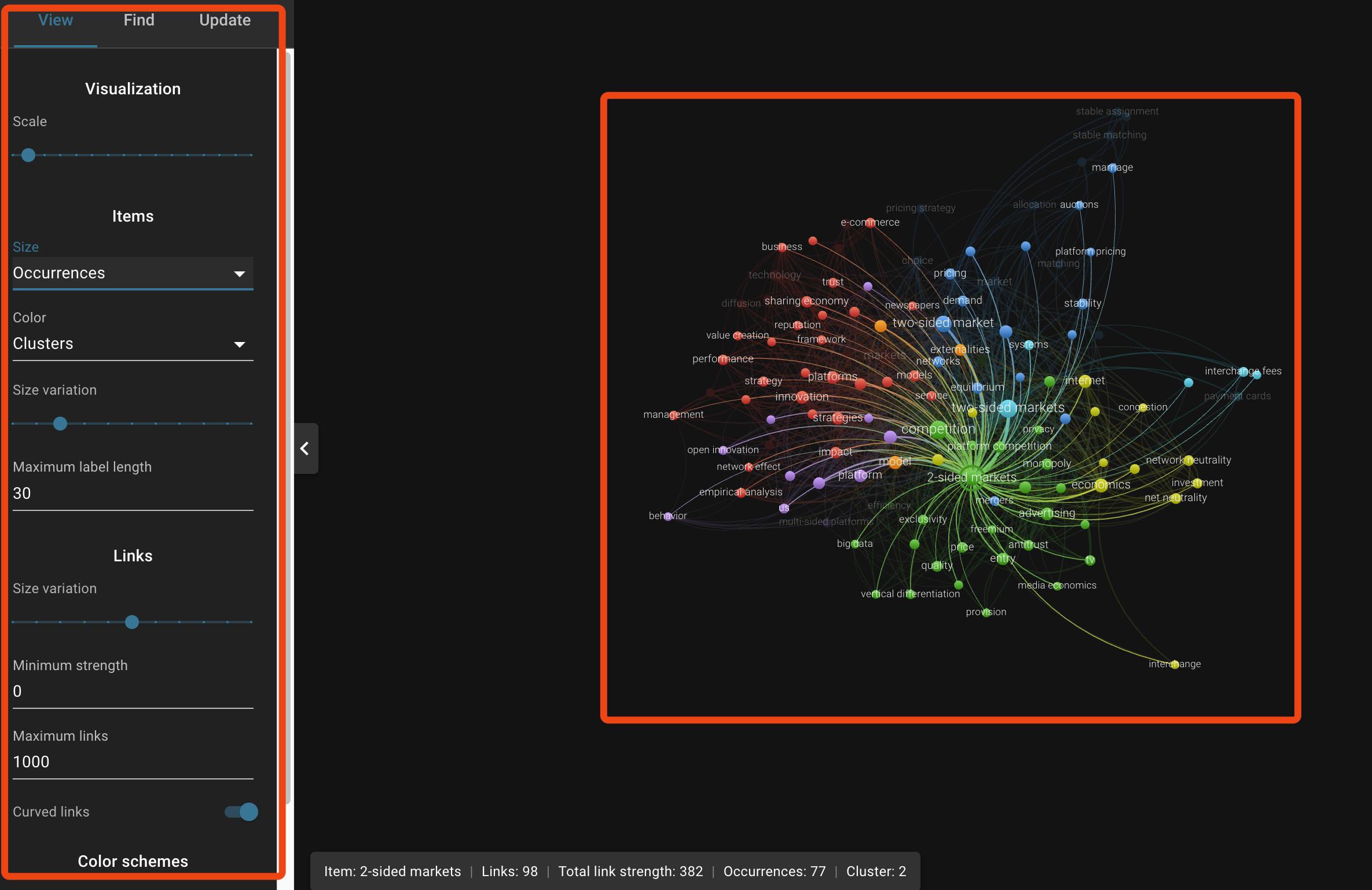Select the 'competition' node
The height and width of the screenshot is (890, 1372).
[938, 429]
